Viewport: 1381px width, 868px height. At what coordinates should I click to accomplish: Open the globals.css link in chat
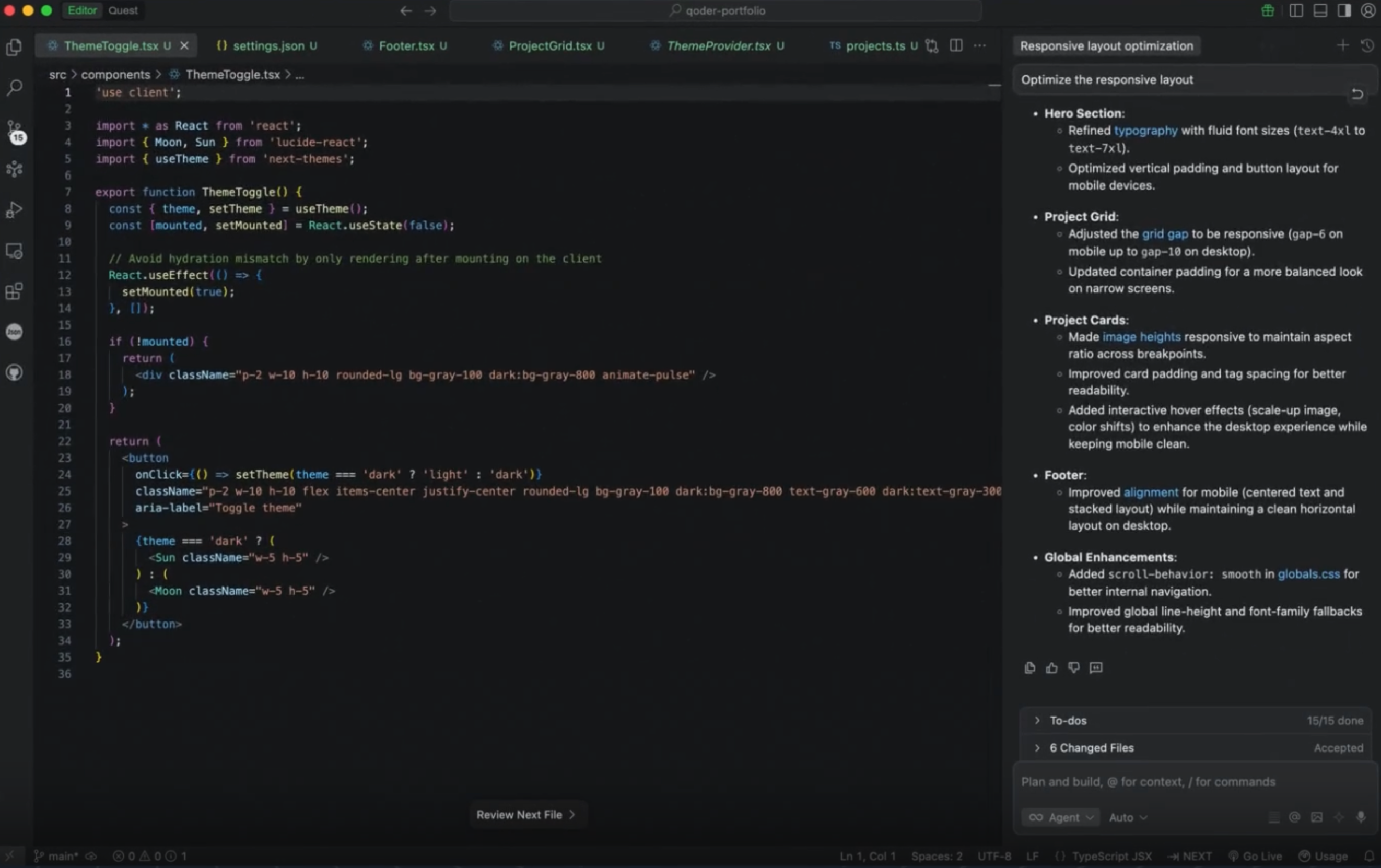click(x=1308, y=574)
